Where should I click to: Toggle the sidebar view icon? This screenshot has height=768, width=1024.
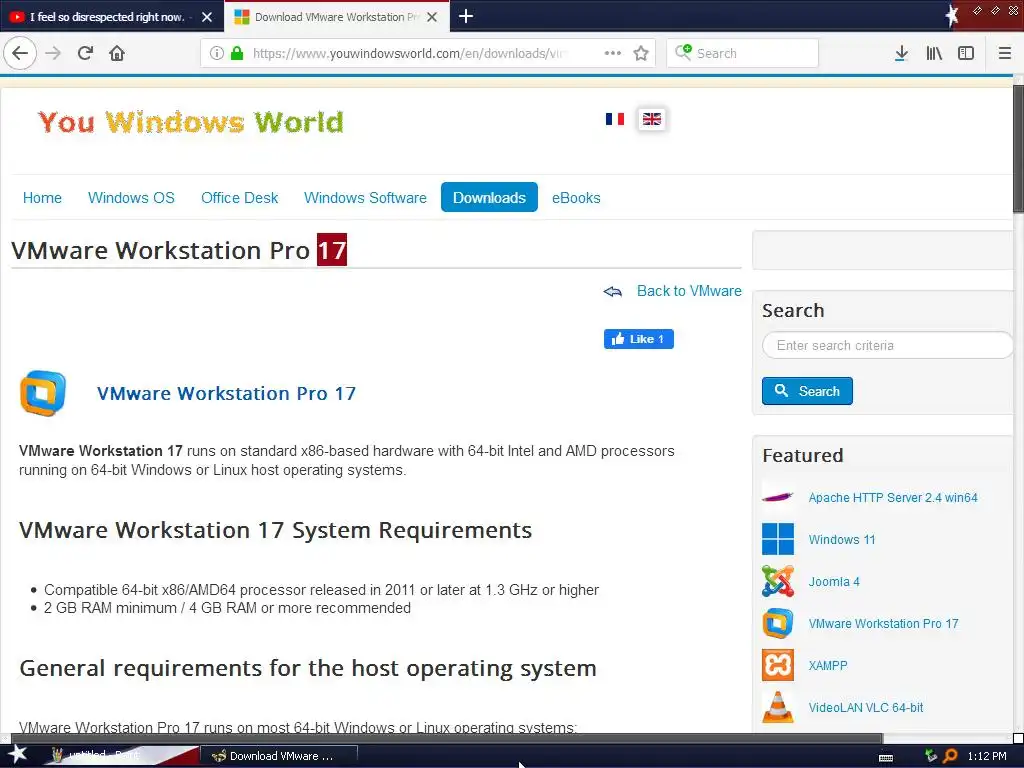tap(966, 53)
